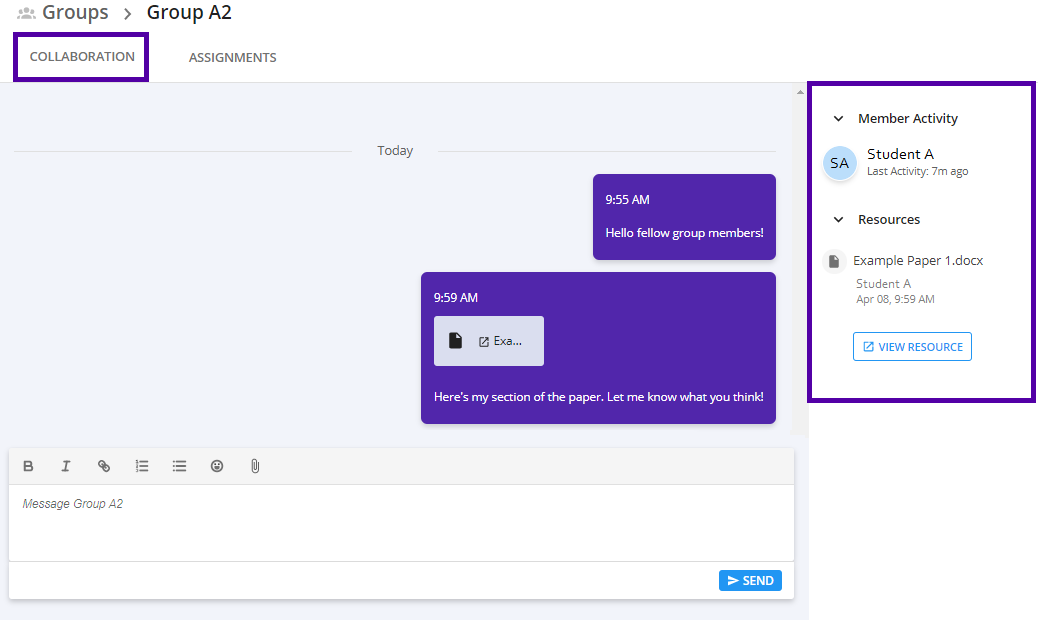Click the 'Apr 08, 9:59 AM' resource timestamp
The image size is (1038, 620).
(x=895, y=299)
